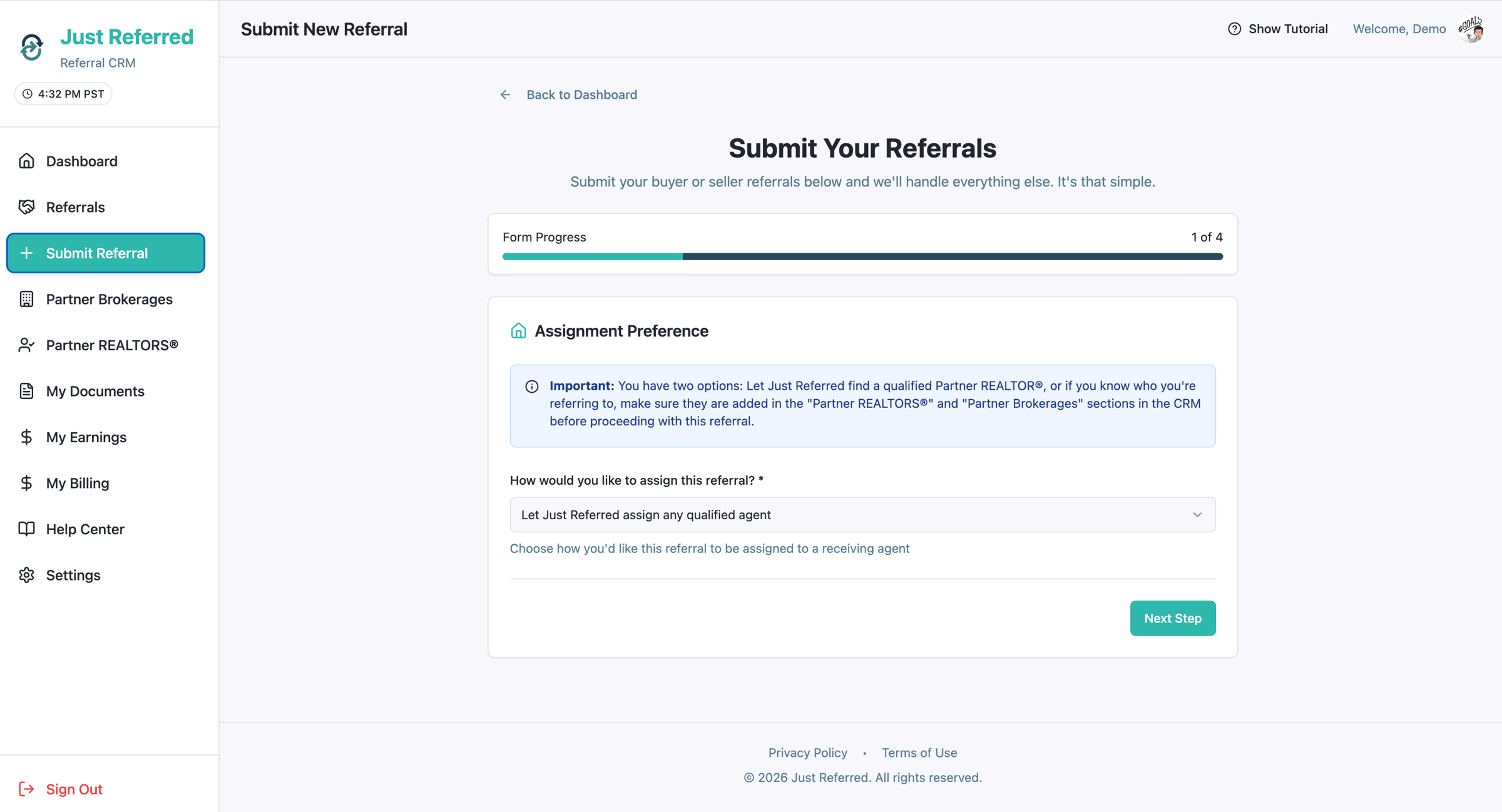Click the Next Step button
The height and width of the screenshot is (812, 1502).
[x=1173, y=618]
